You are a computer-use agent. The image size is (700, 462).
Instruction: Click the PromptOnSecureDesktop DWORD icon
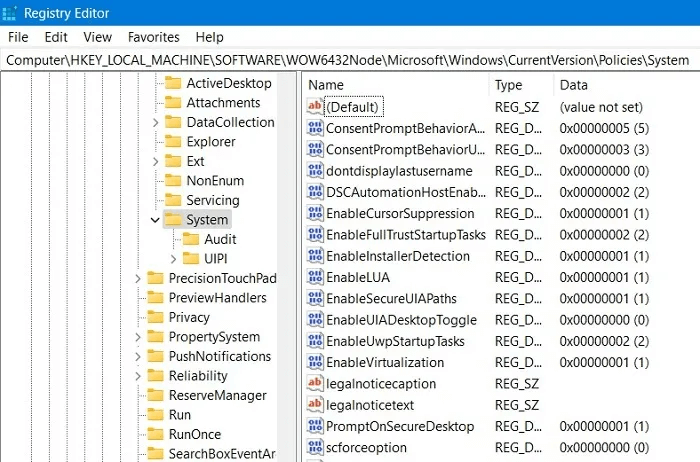[x=315, y=426]
